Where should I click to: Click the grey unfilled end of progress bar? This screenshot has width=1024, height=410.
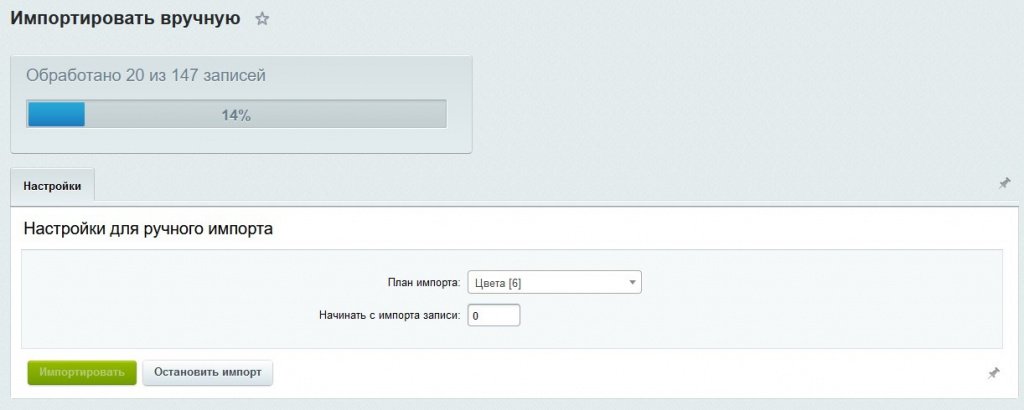tap(400, 114)
